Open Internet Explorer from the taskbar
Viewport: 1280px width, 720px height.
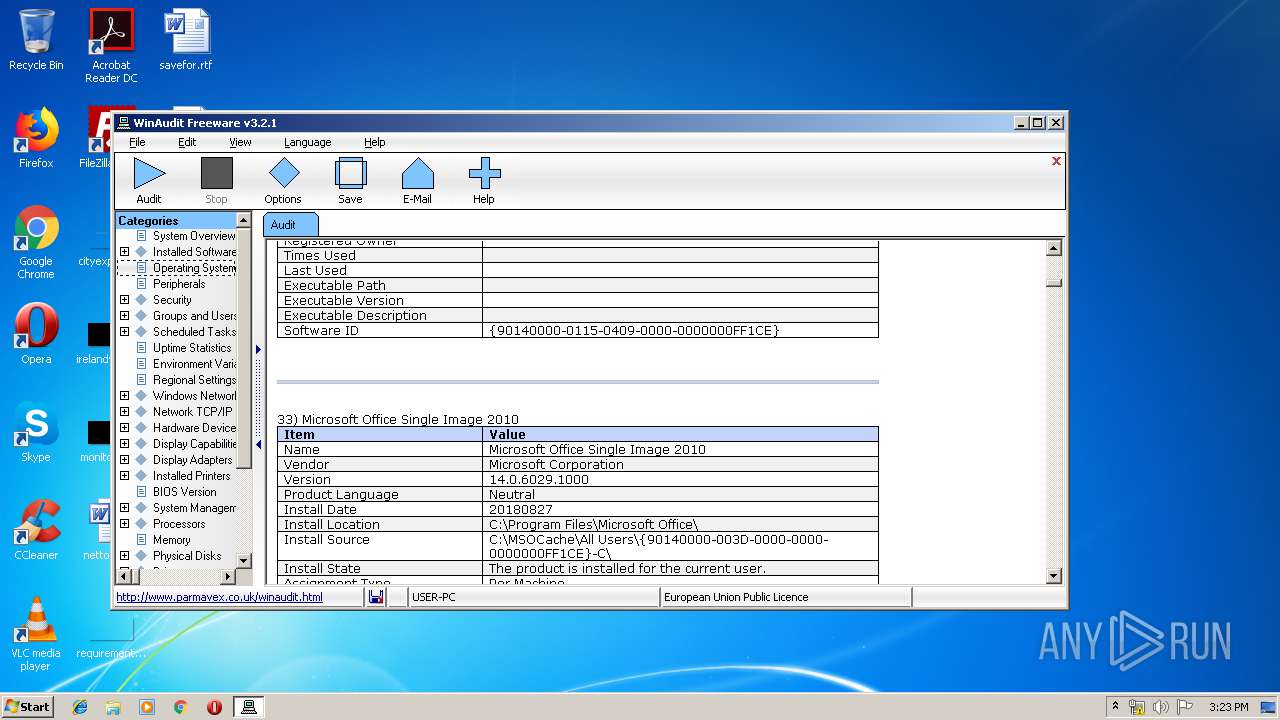coord(80,707)
